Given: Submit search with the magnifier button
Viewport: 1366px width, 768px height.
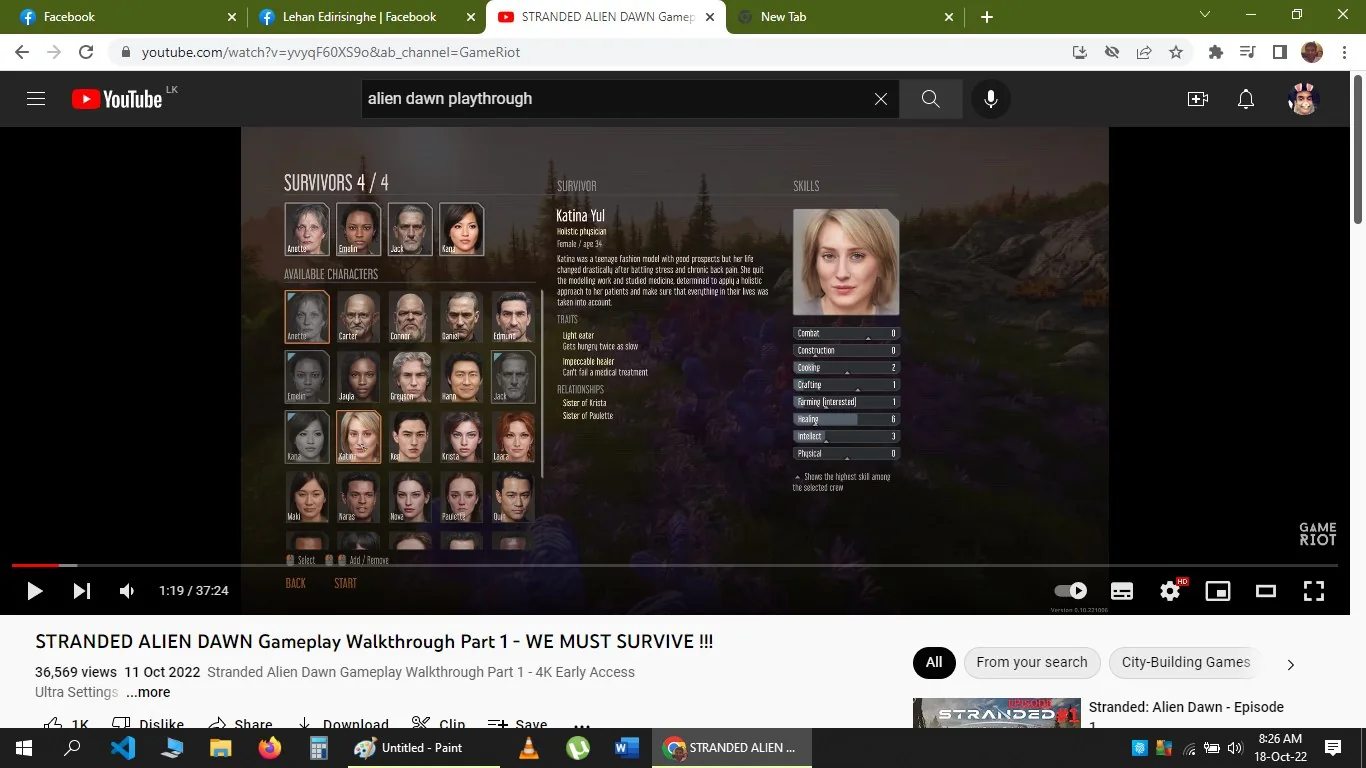Looking at the screenshot, I should point(931,99).
